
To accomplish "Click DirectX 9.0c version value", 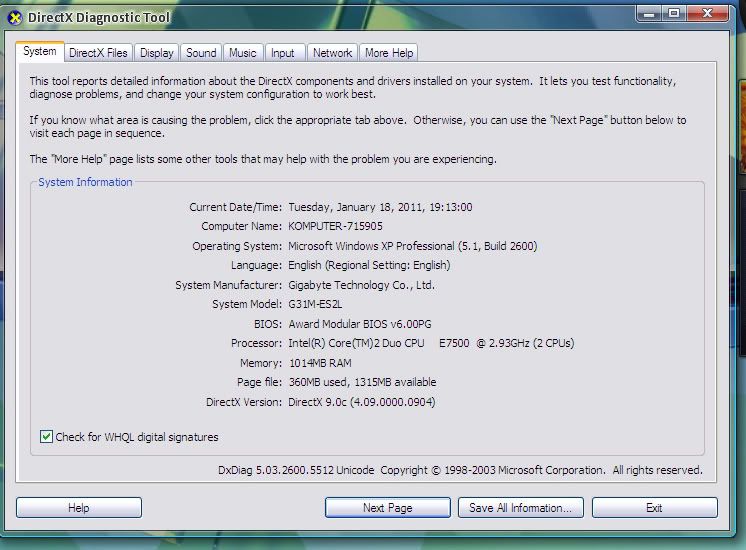I will [x=362, y=402].
